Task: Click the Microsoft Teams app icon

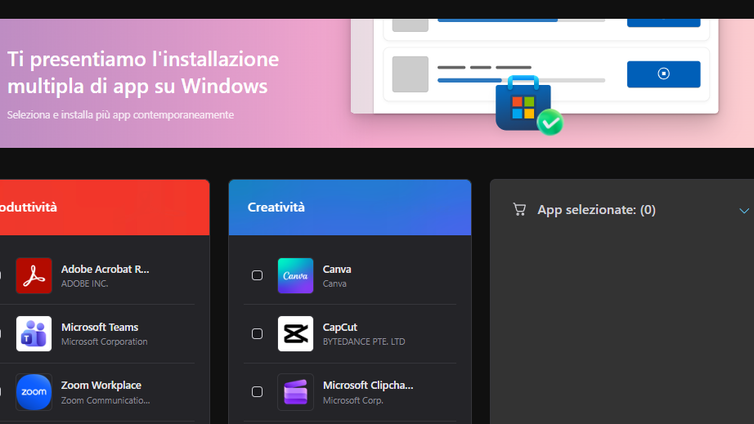Action: click(34, 334)
